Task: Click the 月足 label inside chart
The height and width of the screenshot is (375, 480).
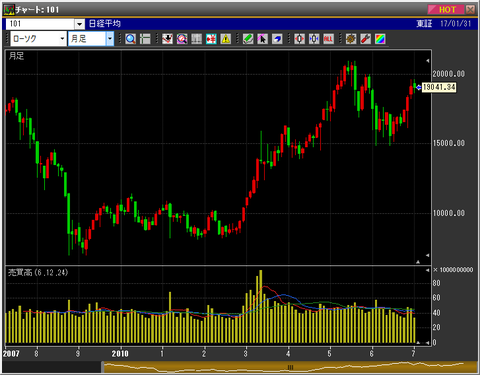Action: (16, 56)
